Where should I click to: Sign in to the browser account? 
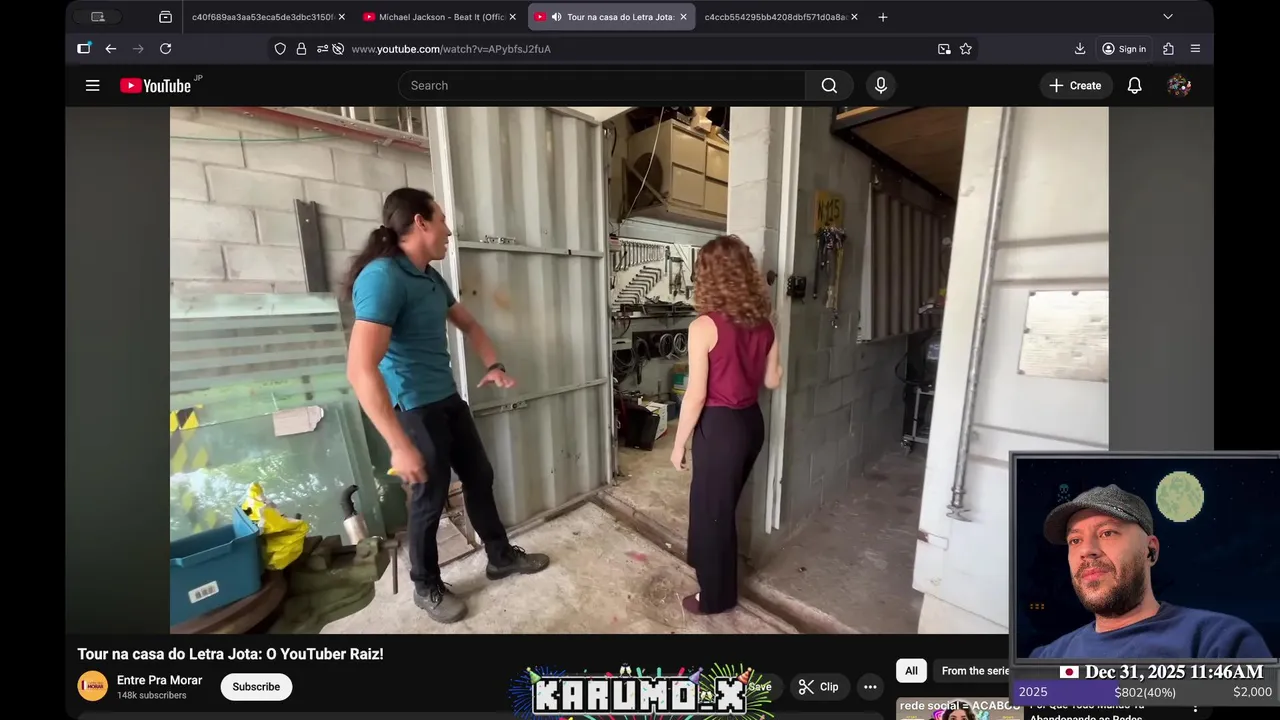coord(1124,49)
